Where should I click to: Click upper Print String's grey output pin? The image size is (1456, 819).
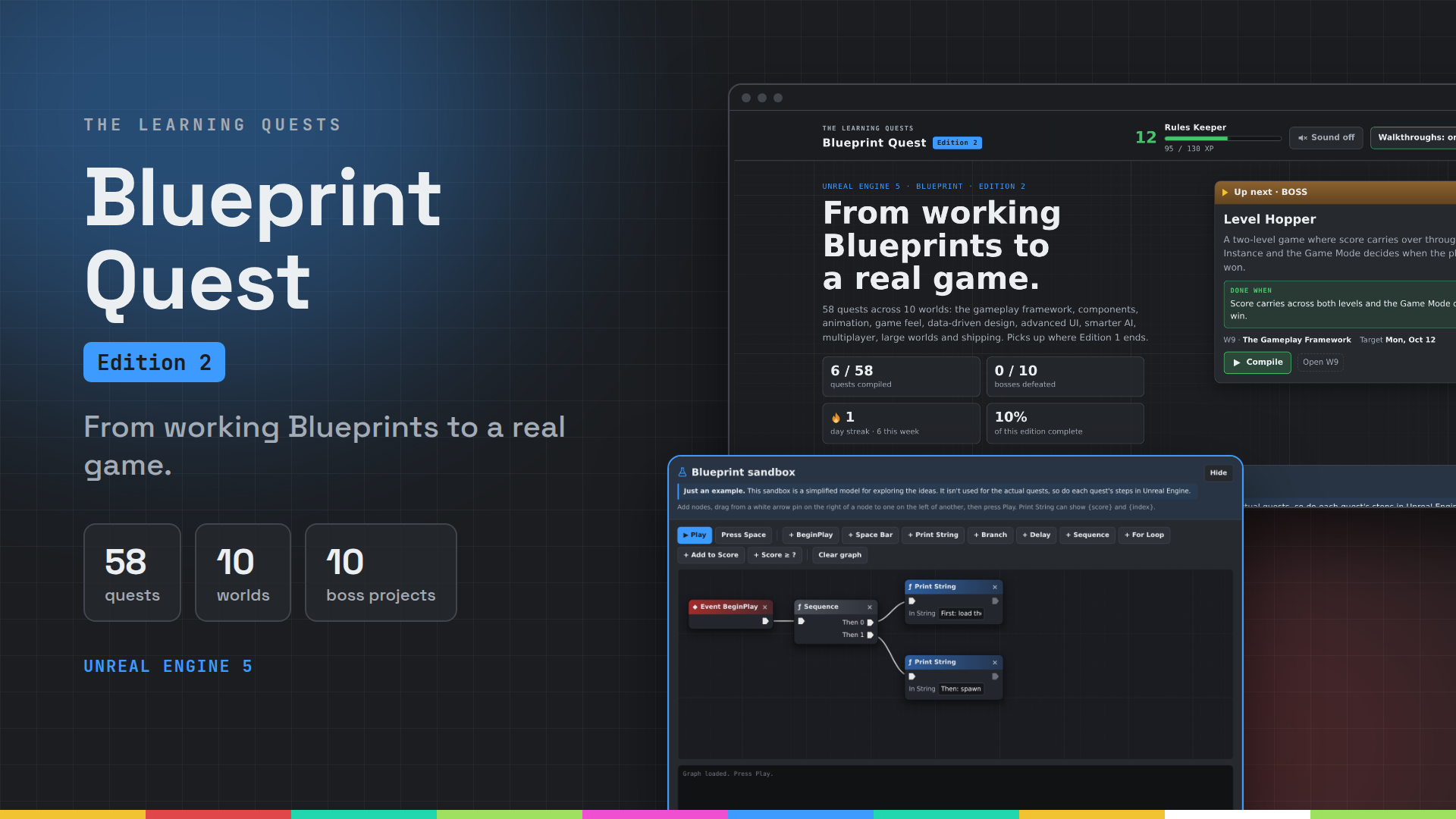(x=995, y=601)
